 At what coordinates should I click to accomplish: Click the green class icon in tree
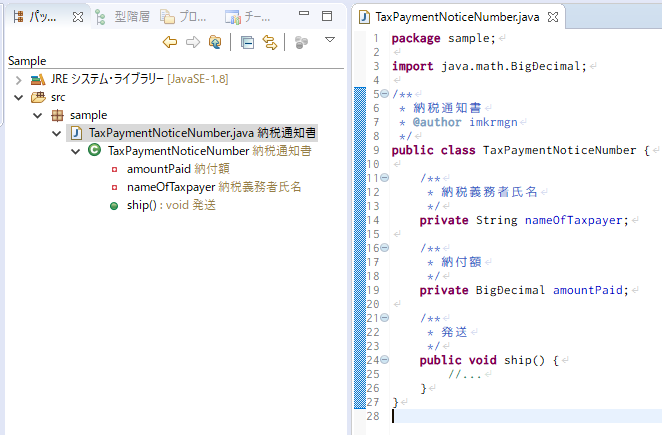tap(95, 150)
